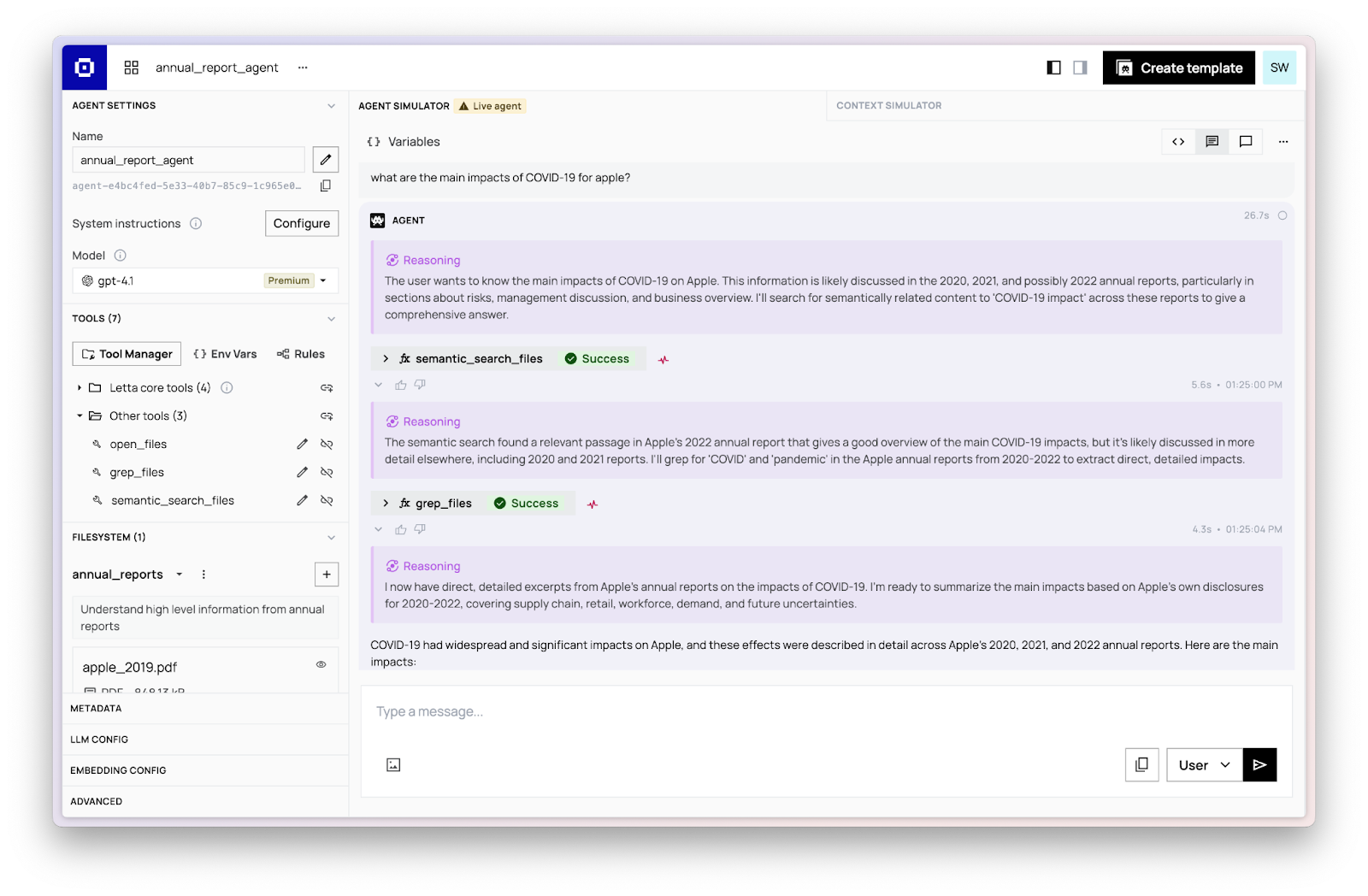Open the gpt-4.1 model dropdown
The height and width of the screenshot is (896, 1368).
205,280
